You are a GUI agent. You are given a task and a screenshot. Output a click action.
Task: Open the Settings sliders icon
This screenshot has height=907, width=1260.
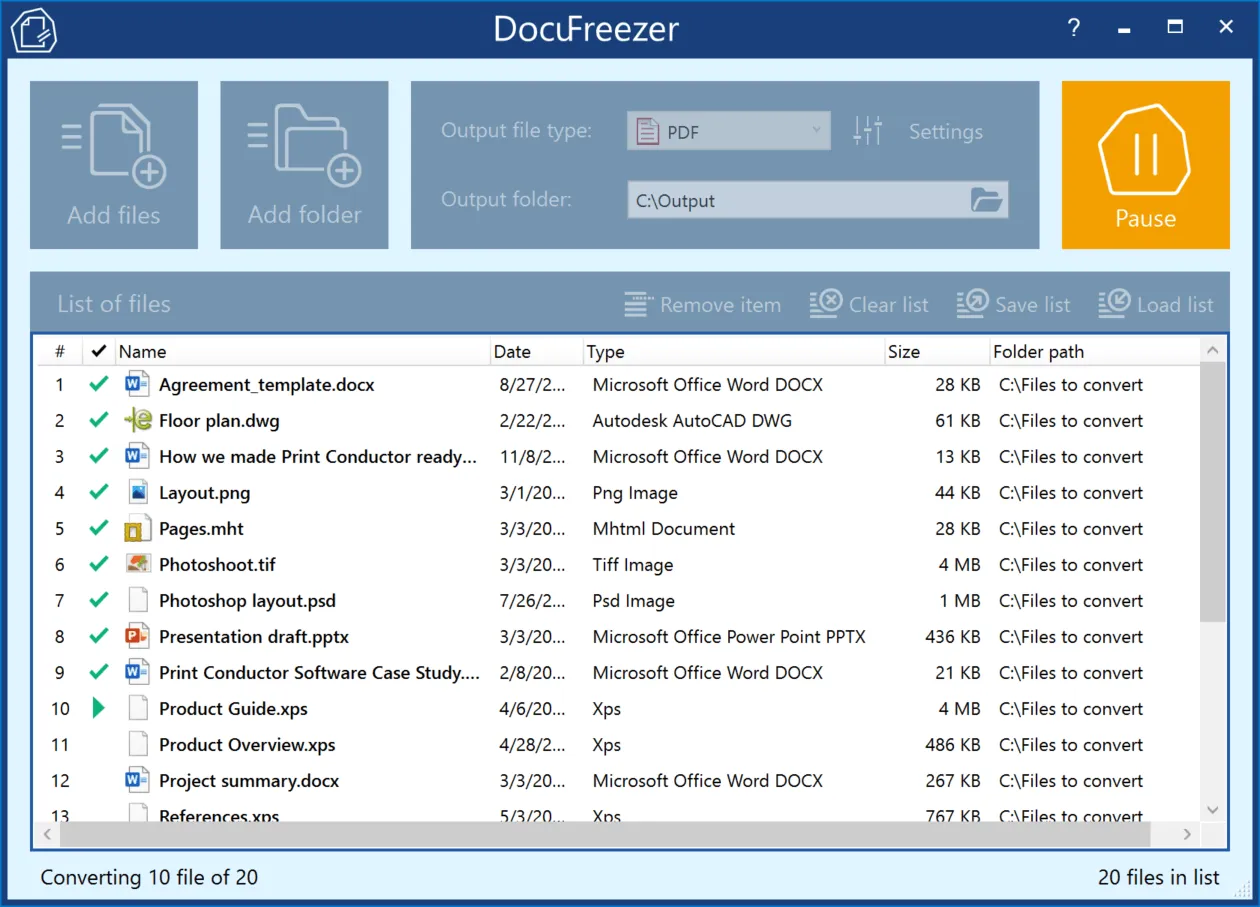click(x=867, y=131)
